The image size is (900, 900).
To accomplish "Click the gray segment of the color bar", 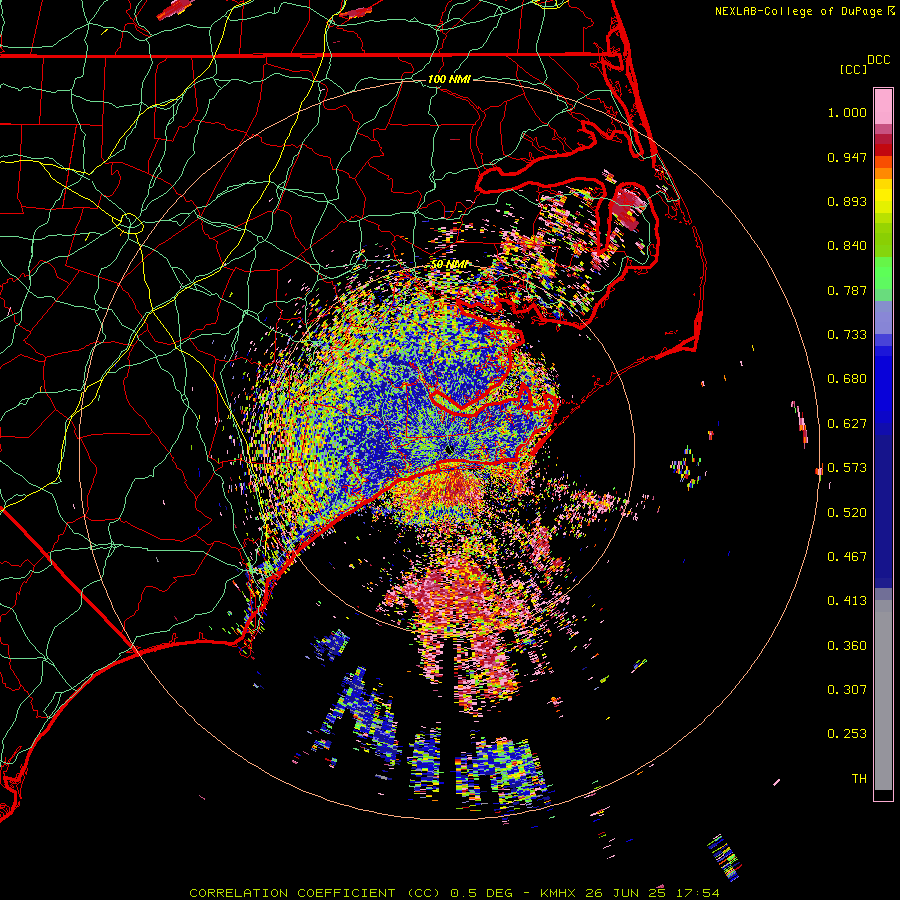I will [x=883, y=695].
